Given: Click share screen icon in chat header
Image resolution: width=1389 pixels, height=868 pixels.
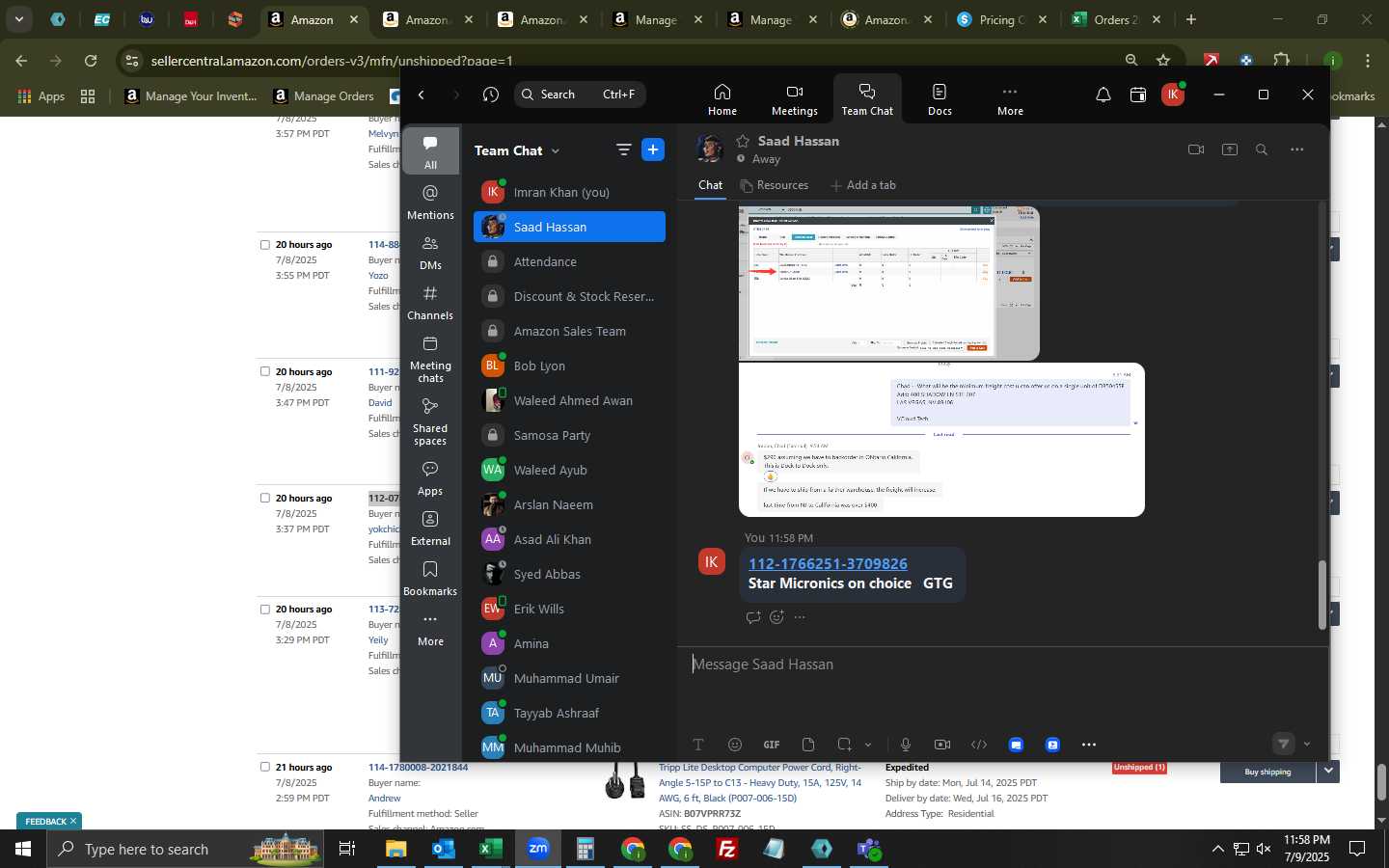Looking at the screenshot, I should [x=1229, y=149].
